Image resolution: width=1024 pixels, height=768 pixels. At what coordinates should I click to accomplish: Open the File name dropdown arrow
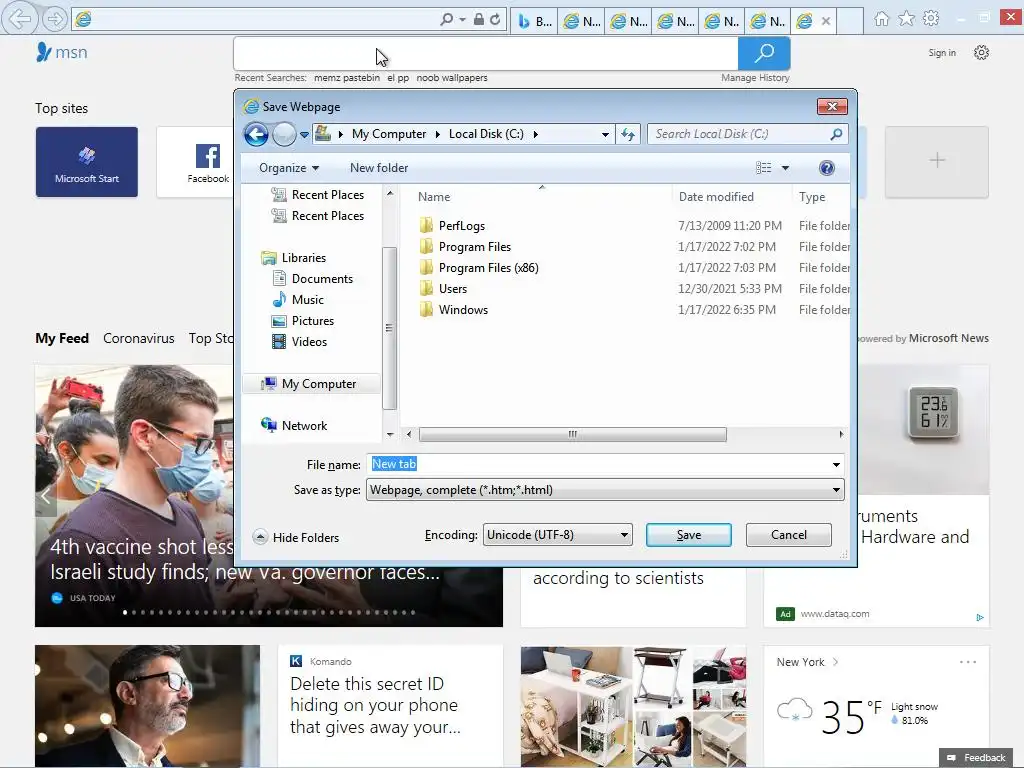(x=836, y=464)
